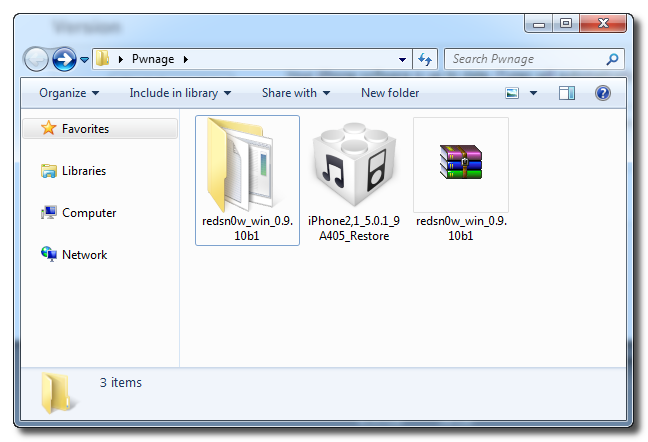Click the redsn0w archive's name label
The width and height of the screenshot is (648, 442).
[461, 228]
